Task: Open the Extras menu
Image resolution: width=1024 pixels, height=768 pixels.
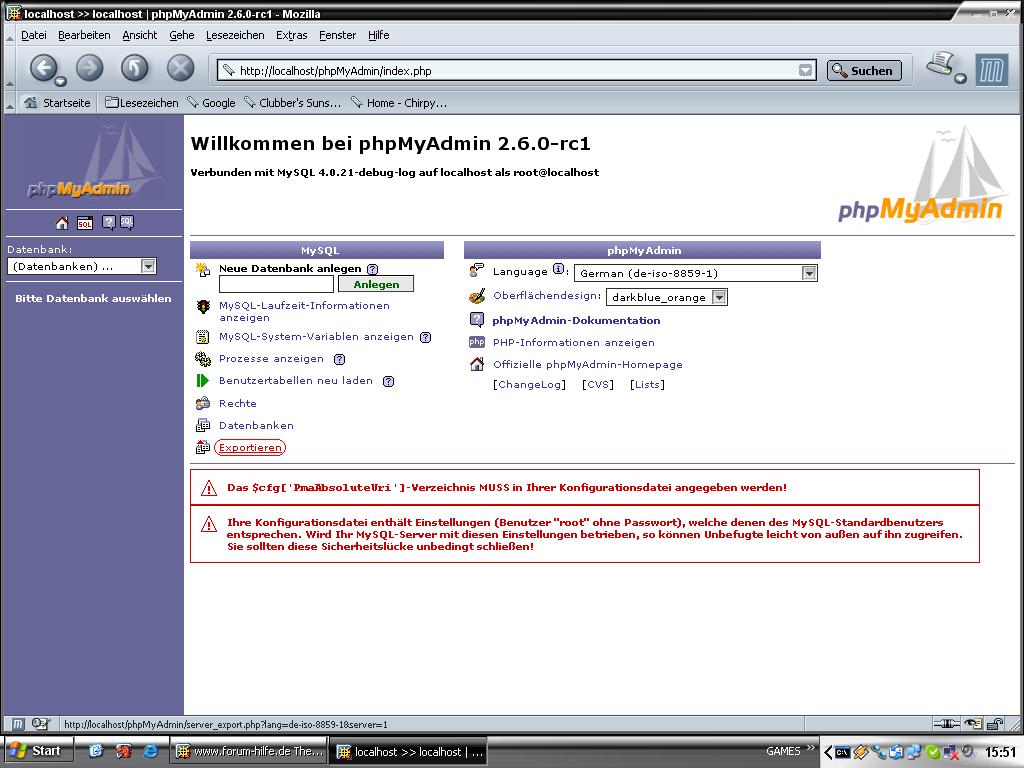Action: click(x=291, y=35)
